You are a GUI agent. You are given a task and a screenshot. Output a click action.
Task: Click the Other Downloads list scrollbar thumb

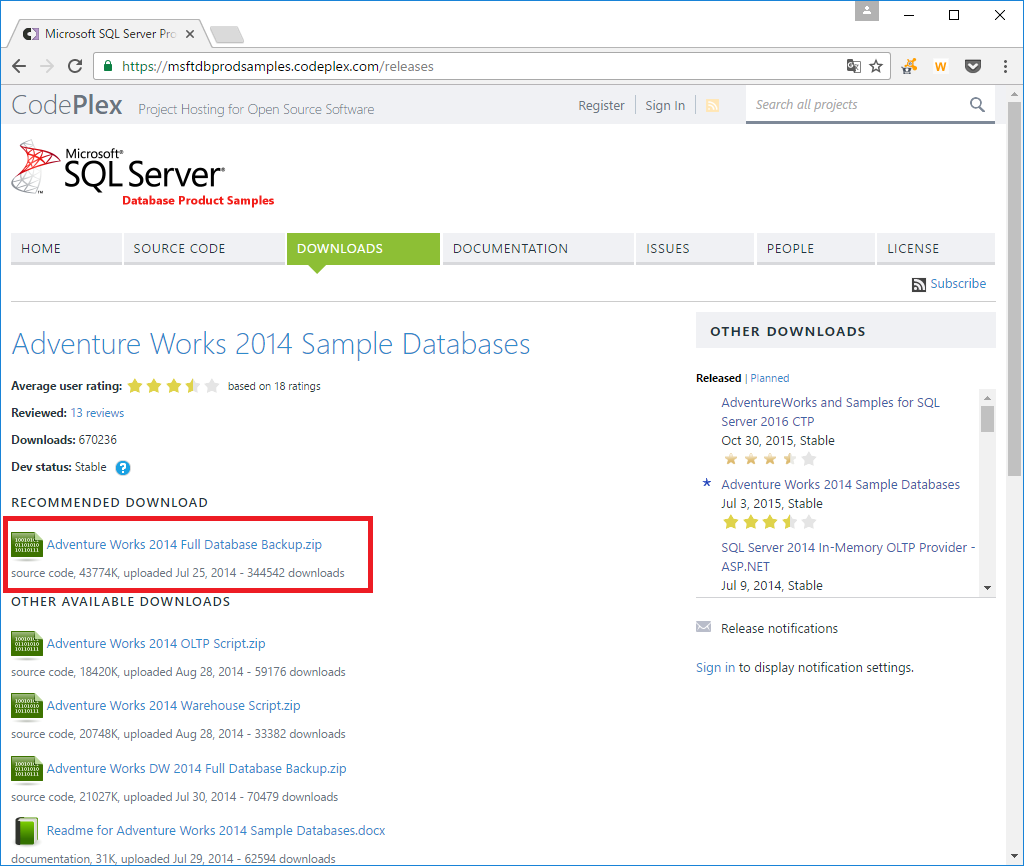(x=987, y=419)
